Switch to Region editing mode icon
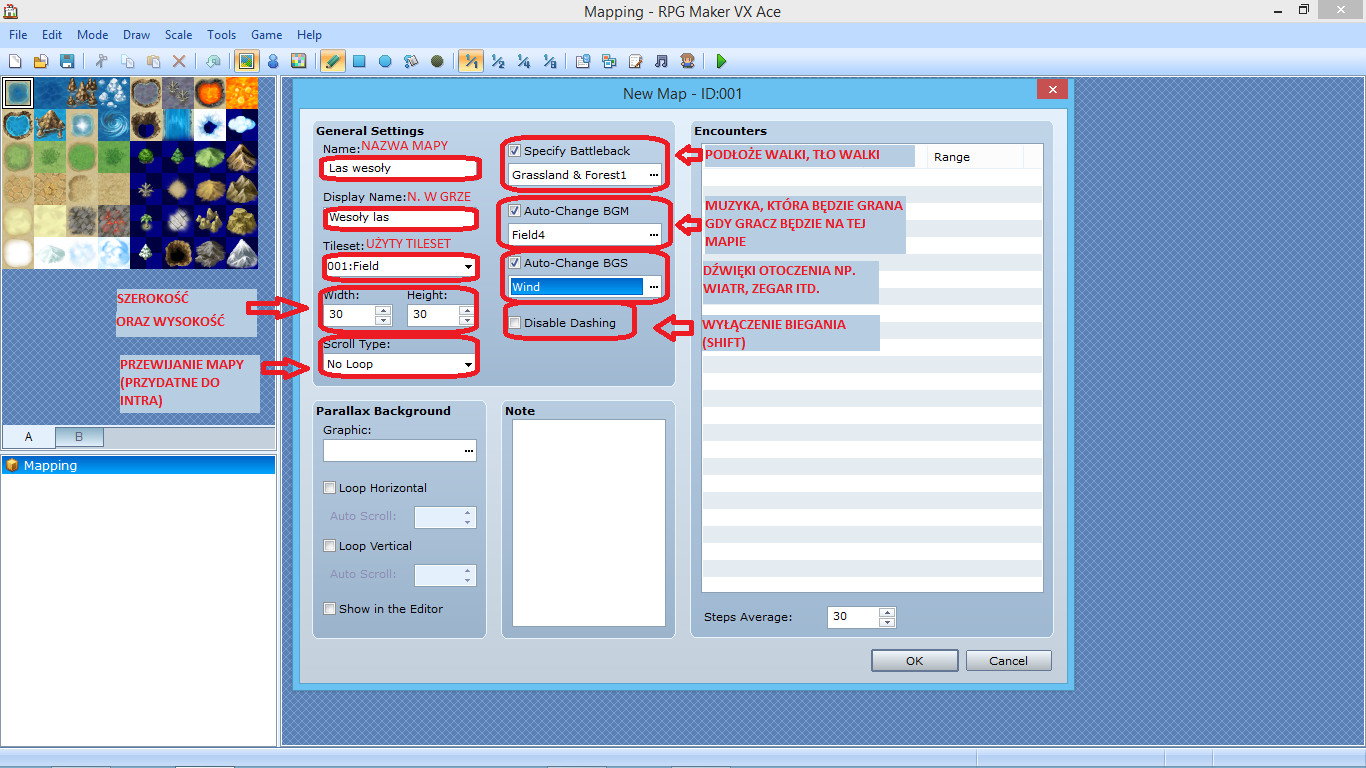Viewport: 1366px width, 768px height. point(298,61)
